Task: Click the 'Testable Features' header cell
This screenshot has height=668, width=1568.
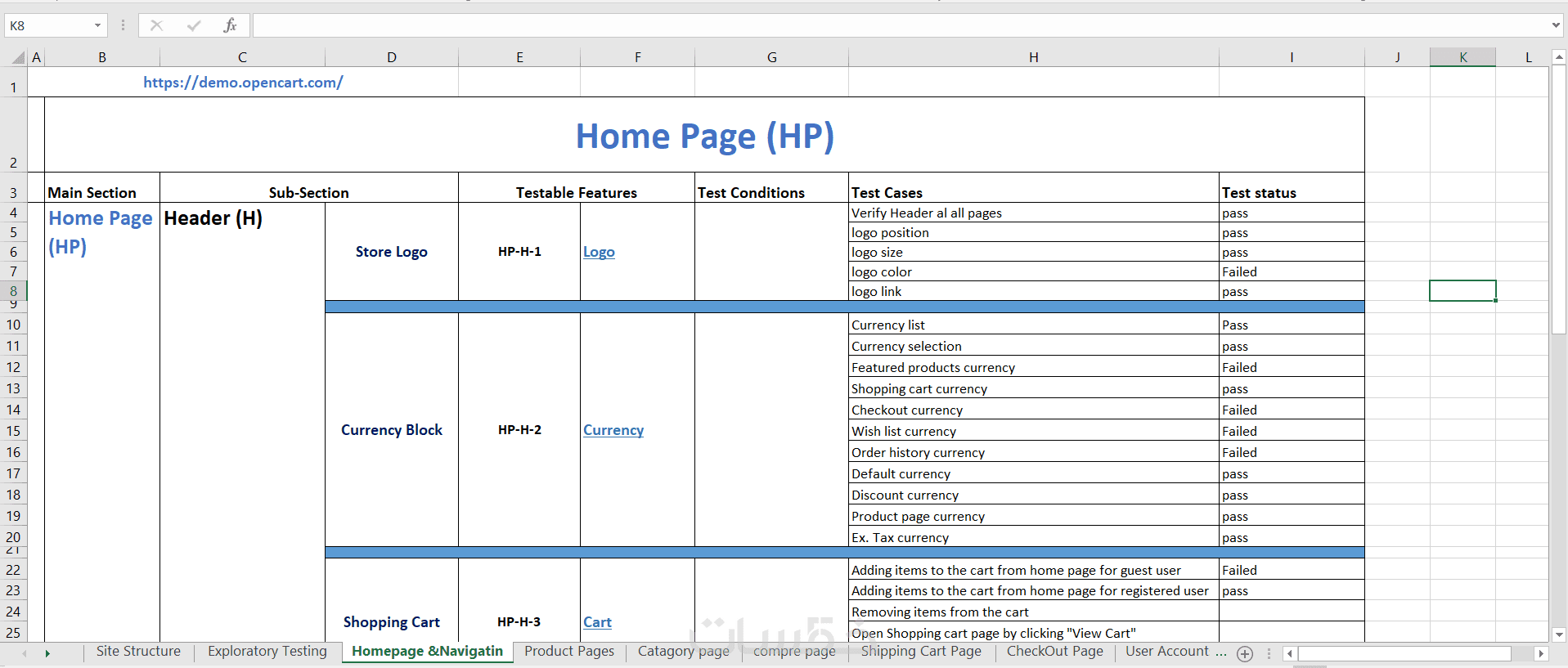Action: tap(577, 187)
